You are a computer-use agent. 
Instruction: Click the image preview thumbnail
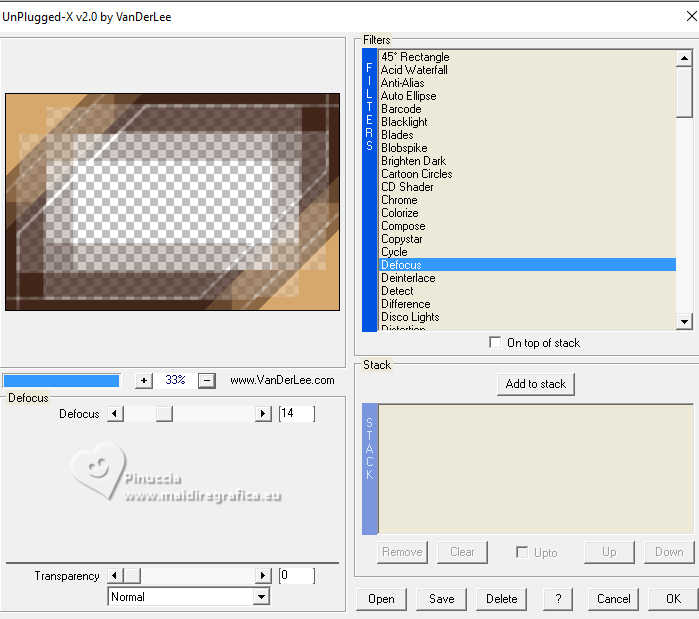(x=172, y=201)
